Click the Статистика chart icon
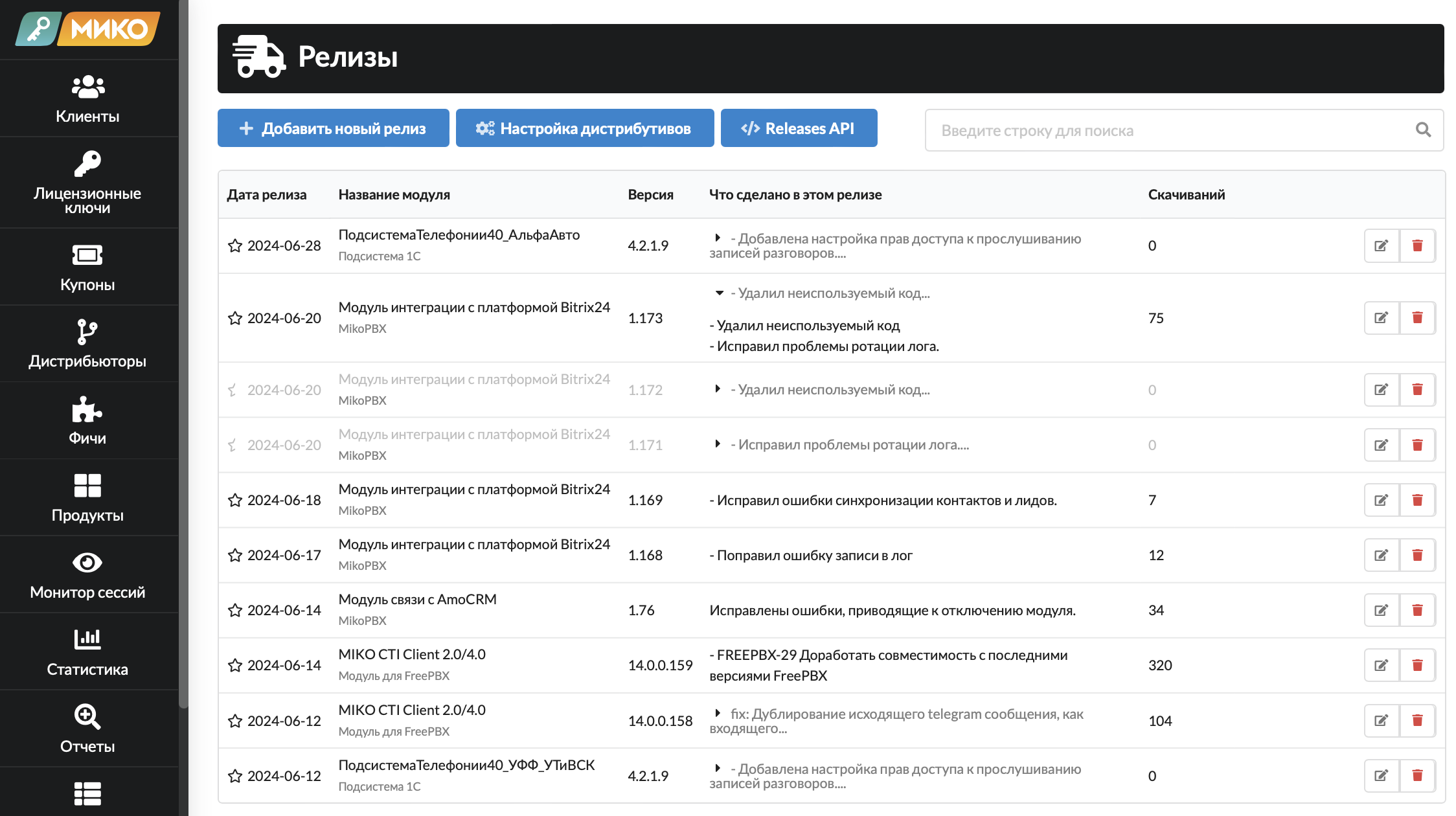 [87, 639]
